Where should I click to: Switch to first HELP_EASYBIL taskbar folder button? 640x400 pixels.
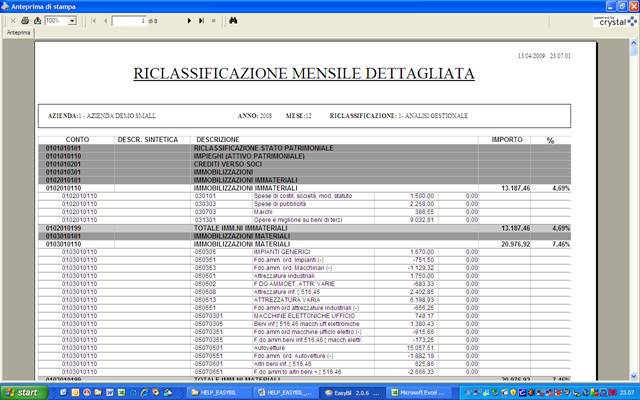219,393
